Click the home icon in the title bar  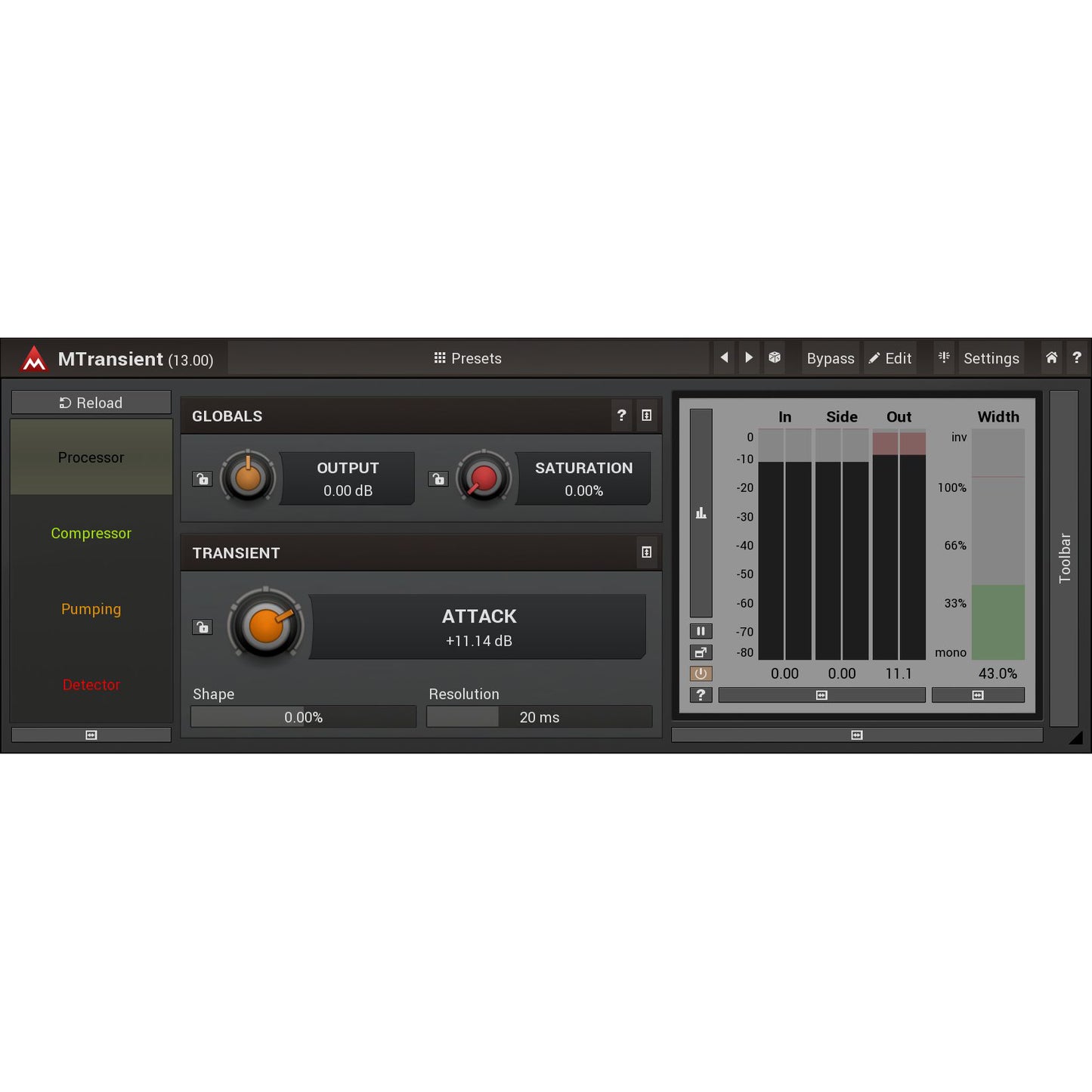coord(1051,357)
